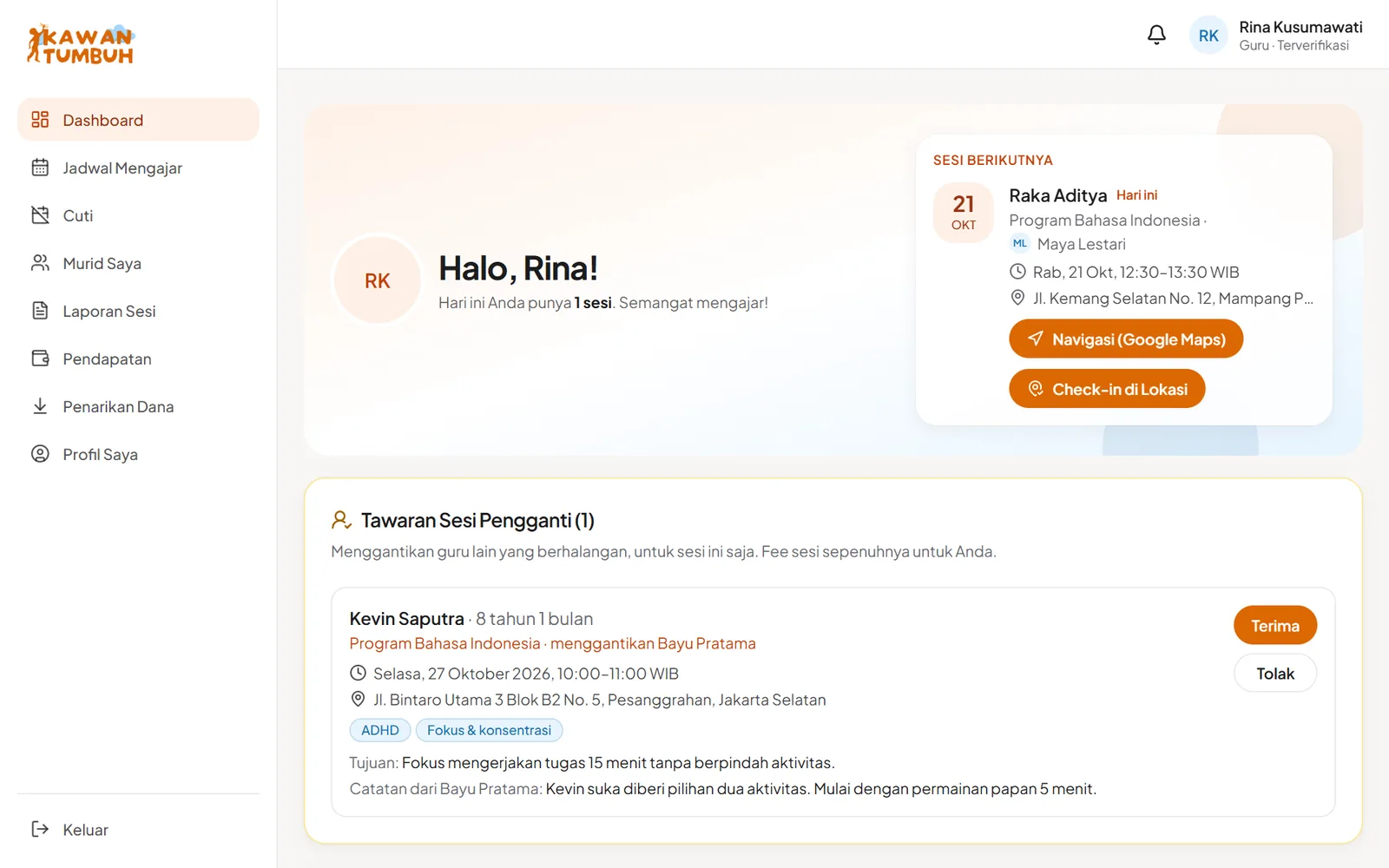Click the Pendapatan wallet icon

point(40,358)
